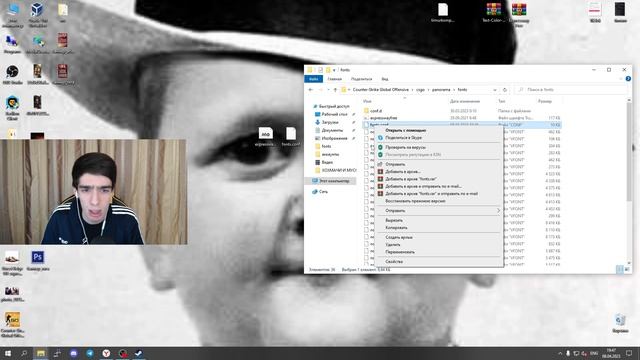Screen dimensions: 640x360
Task: Open Поделиться ribbon tab
Action: [x=362, y=79]
